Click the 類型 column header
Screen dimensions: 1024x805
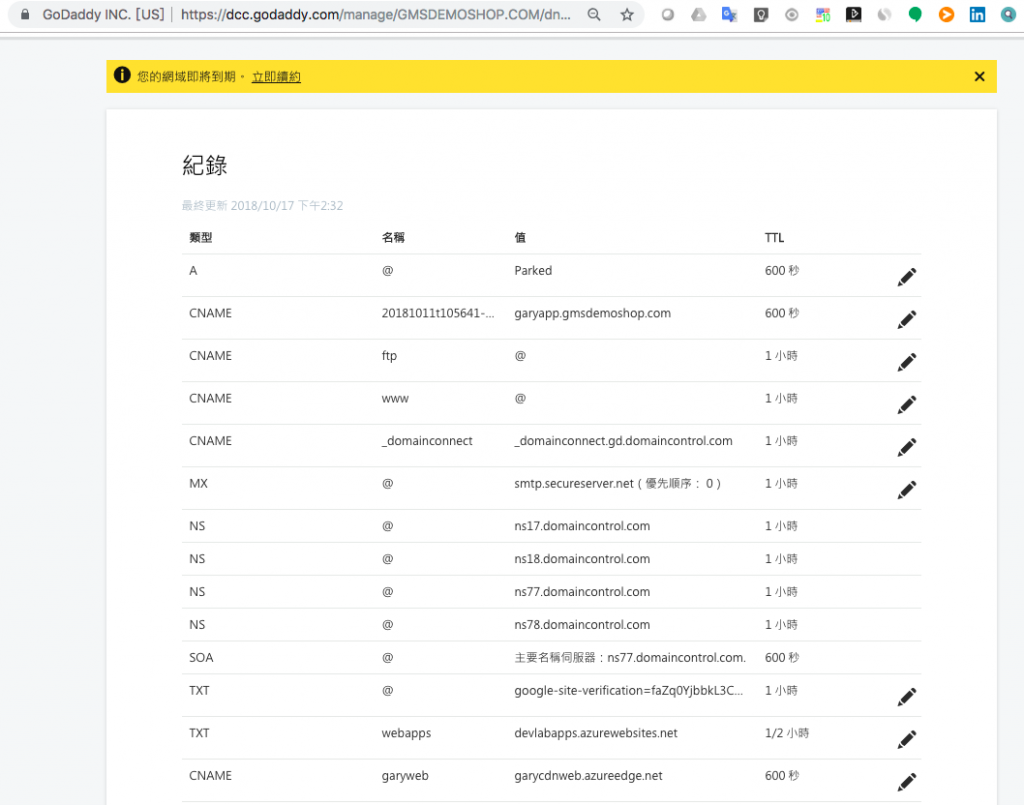200,238
